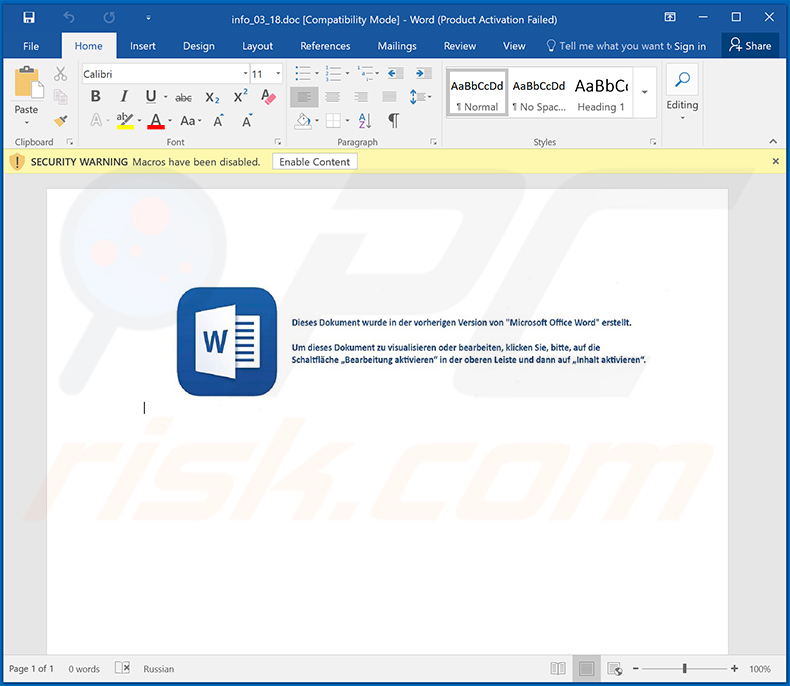Switch to the References tab
790x686 pixels.
click(325, 46)
